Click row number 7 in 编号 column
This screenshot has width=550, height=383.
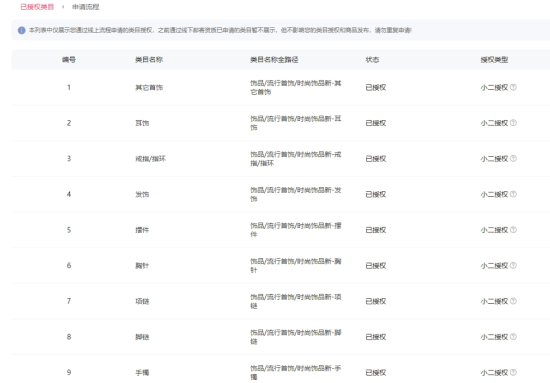click(x=69, y=301)
